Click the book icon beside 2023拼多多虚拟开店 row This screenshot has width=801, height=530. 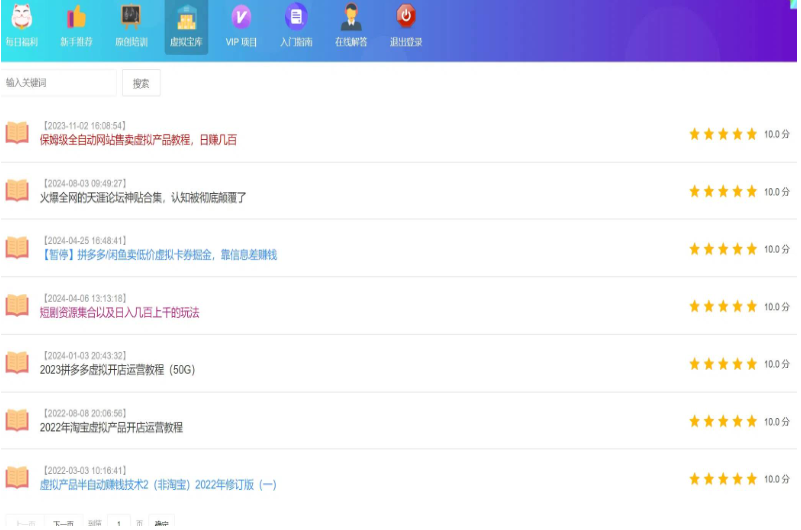point(17,363)
